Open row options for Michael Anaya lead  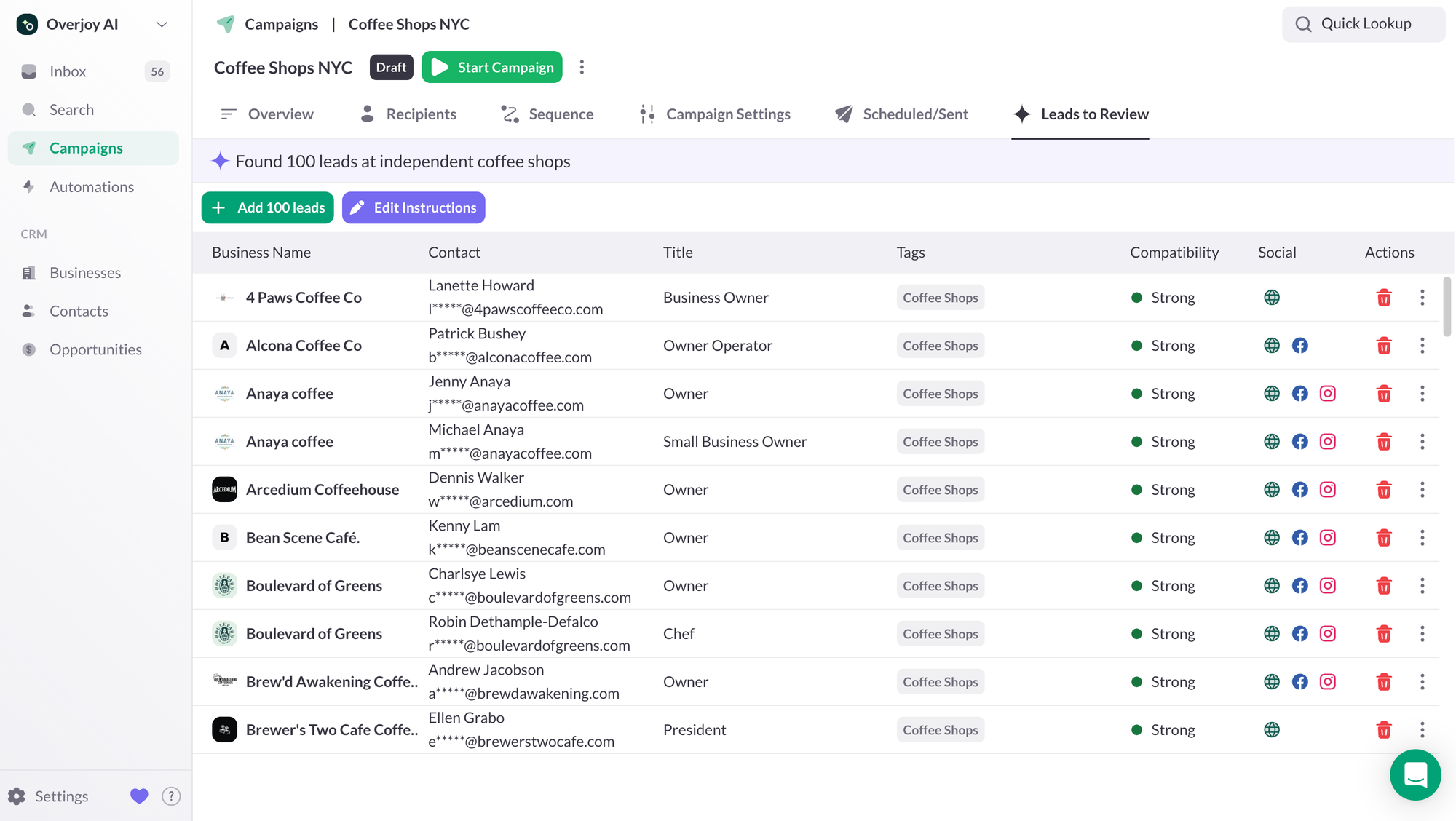coord(1422,442)
